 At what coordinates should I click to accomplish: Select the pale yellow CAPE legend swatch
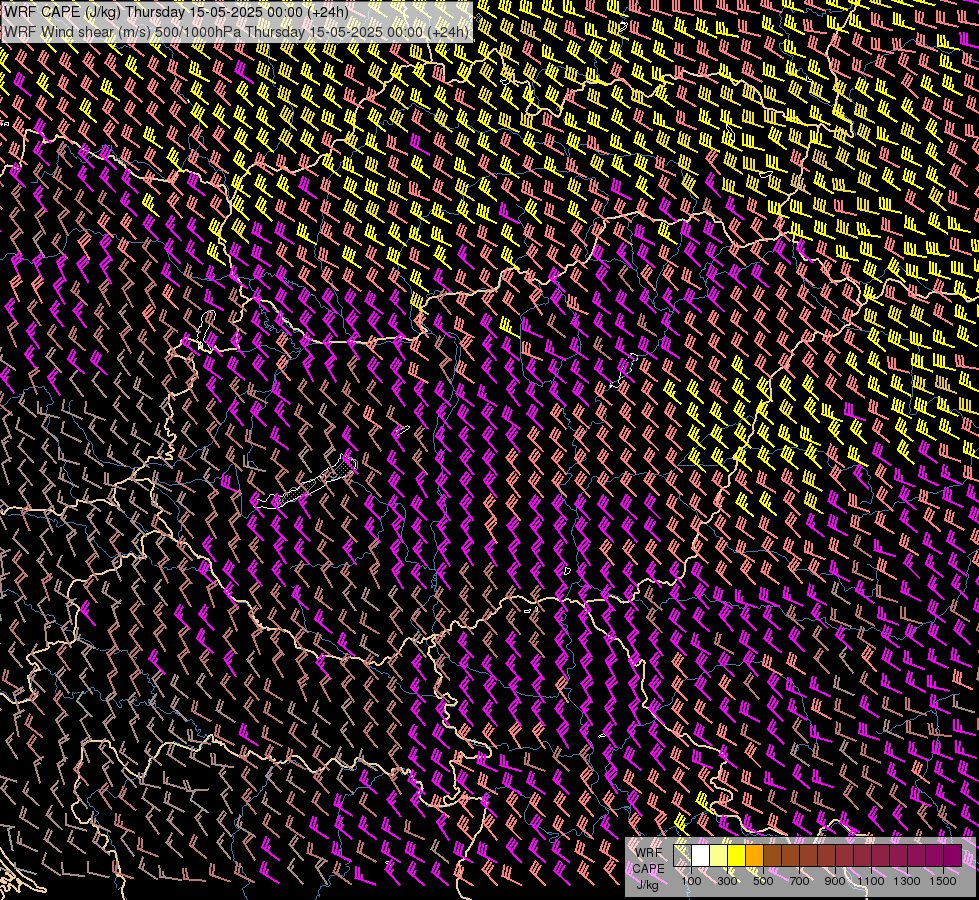(719, 855)
